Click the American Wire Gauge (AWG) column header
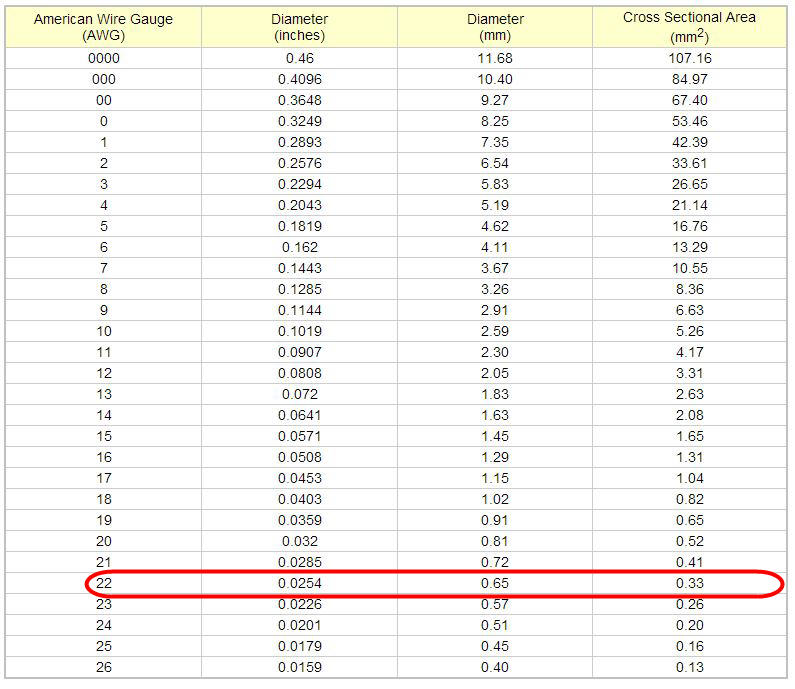 tap(103, 27)
